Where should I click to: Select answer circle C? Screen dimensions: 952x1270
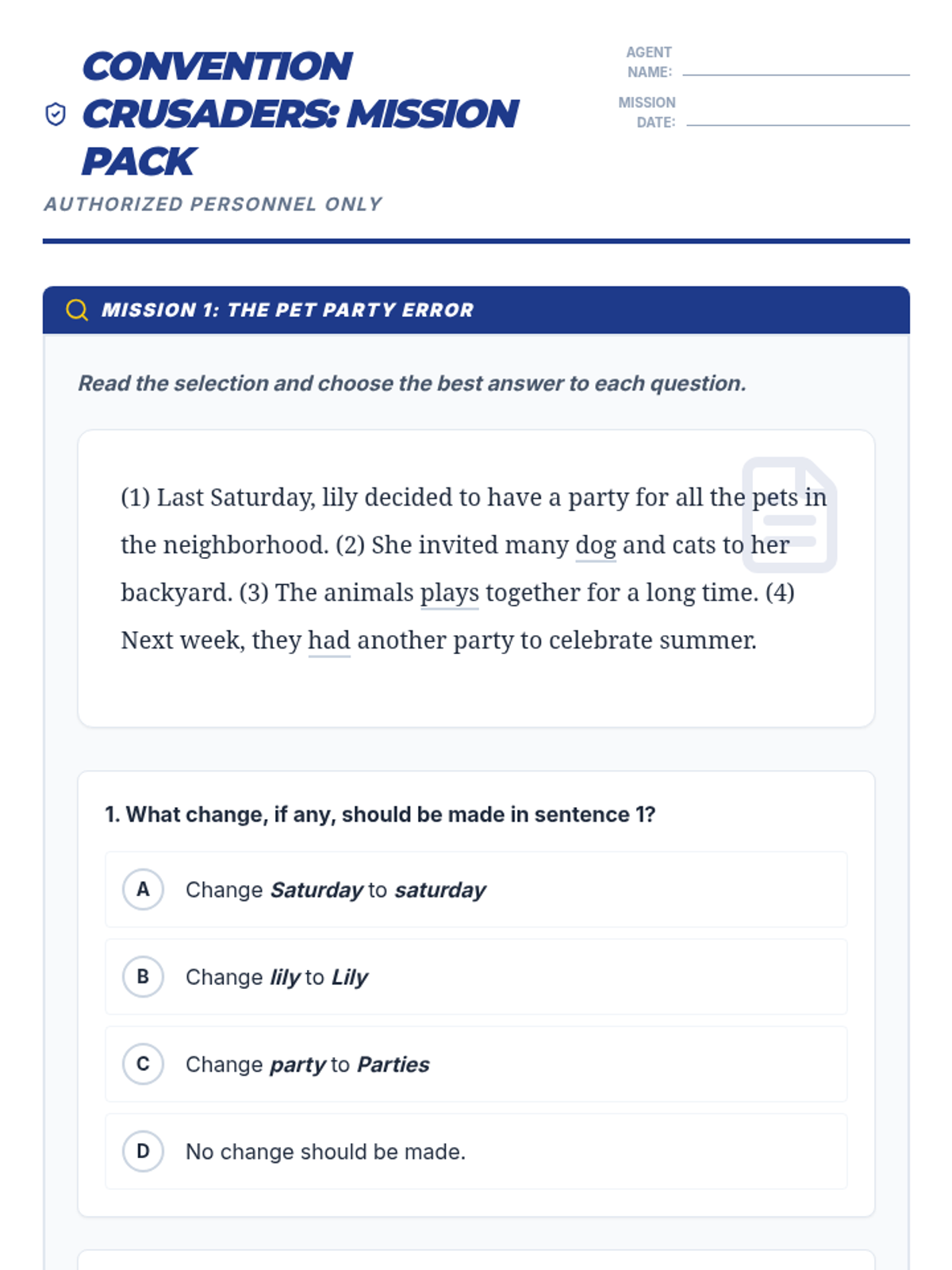coord(143,1064)
